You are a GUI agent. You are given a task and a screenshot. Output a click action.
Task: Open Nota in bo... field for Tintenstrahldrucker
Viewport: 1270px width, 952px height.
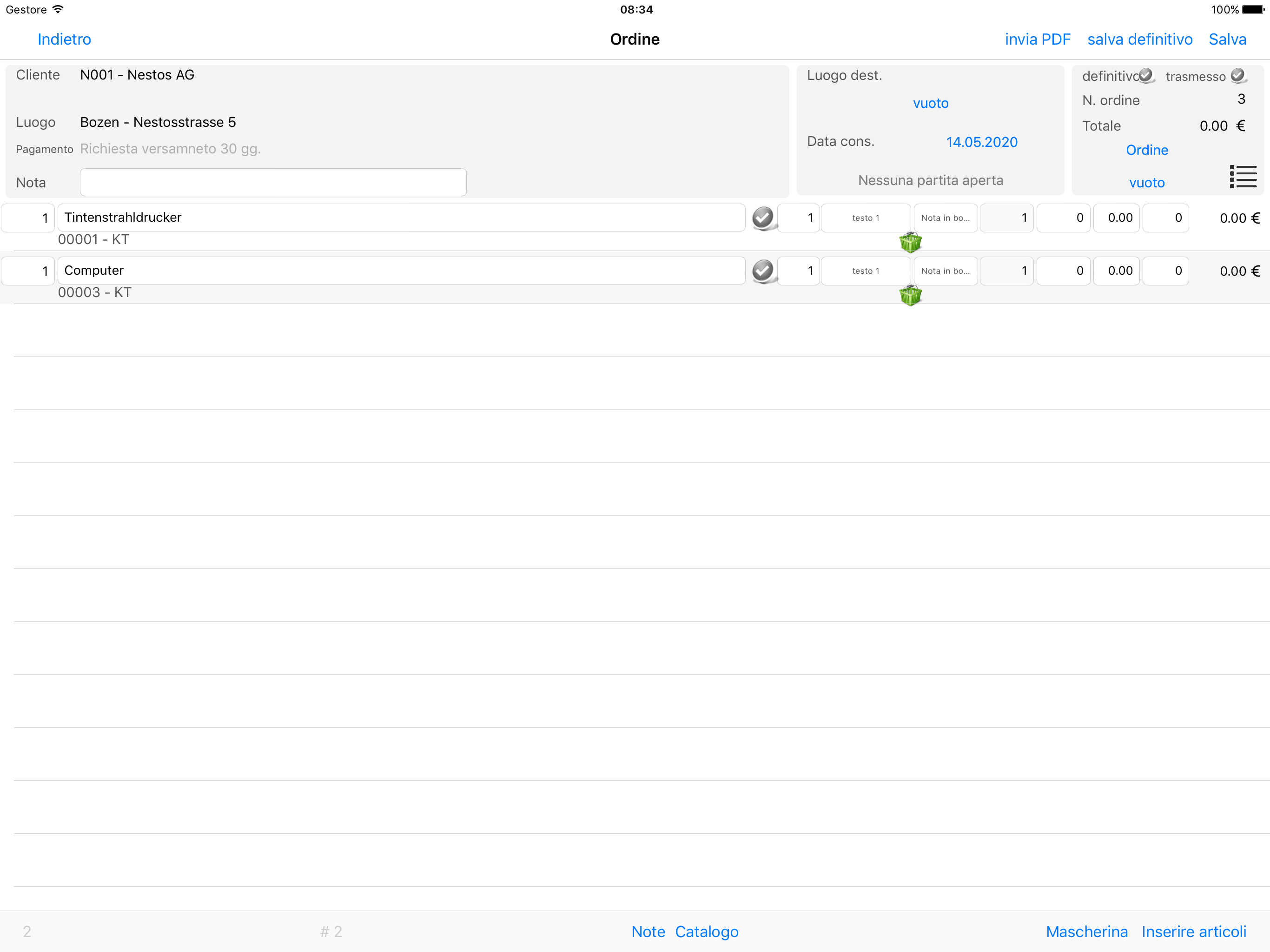[x=946, y=218]
